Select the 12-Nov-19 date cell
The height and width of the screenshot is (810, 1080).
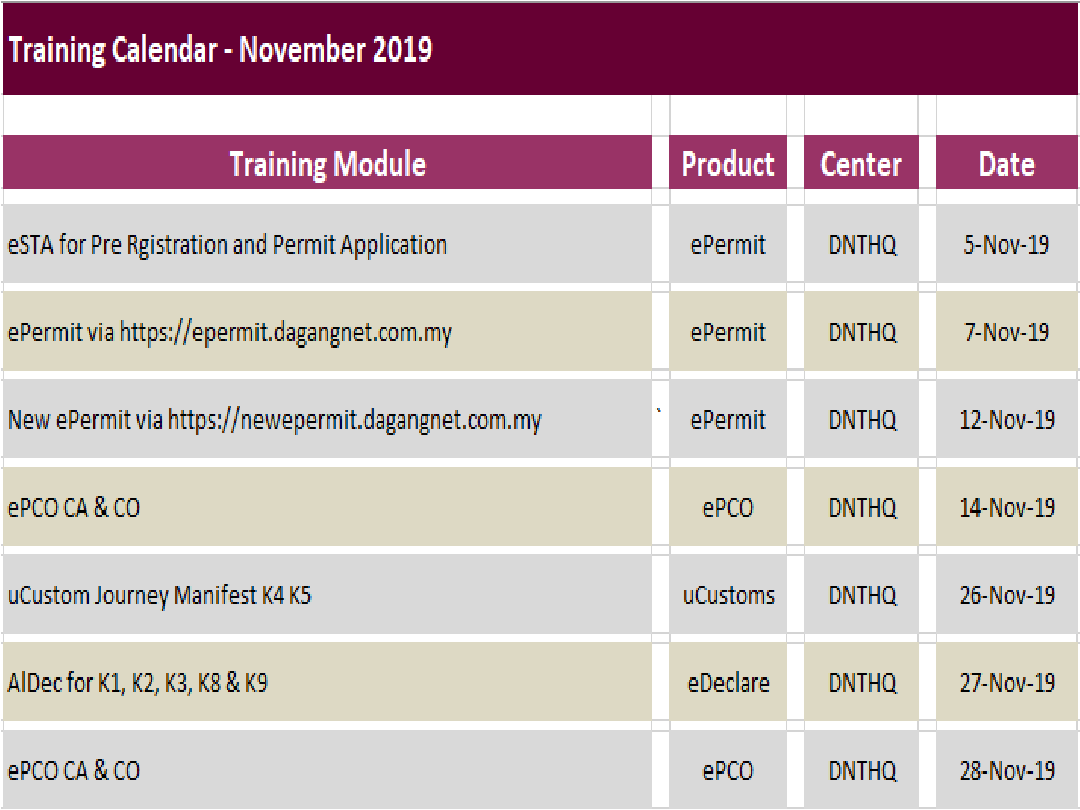tap(1006, 419)
